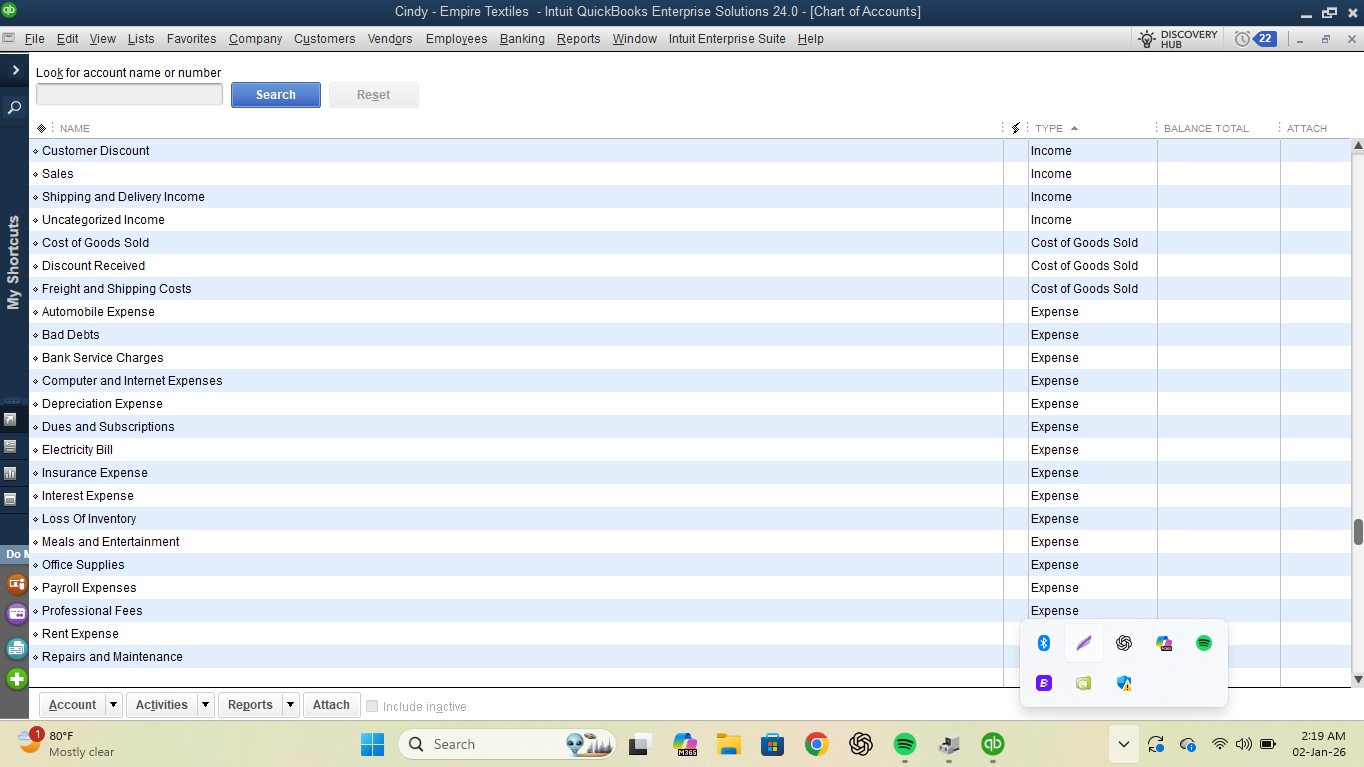Viewport: 1364px width, 767px height.
Task: Open the Activities dropdown arrow
Action: pyautogui.click(x=205, y=705)
